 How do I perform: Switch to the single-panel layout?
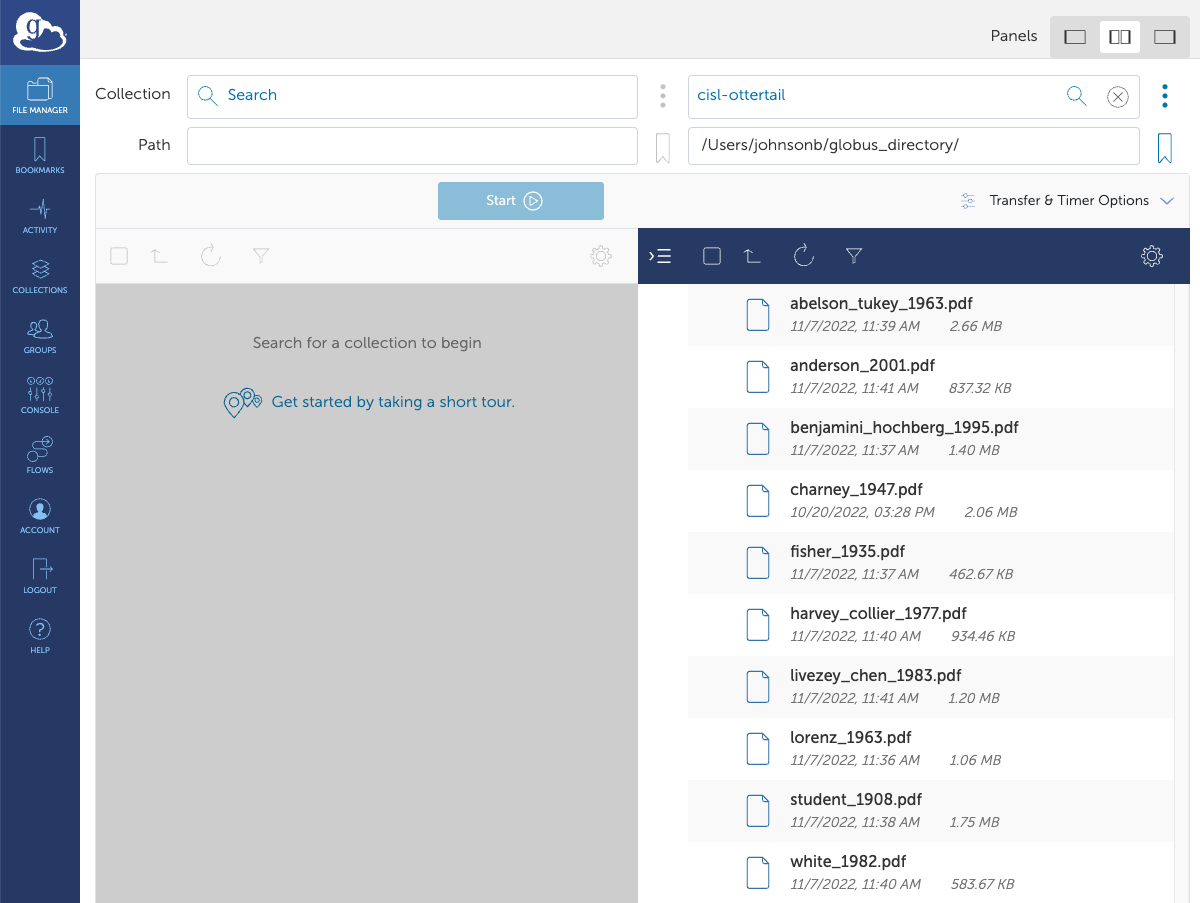(1075, 37)
